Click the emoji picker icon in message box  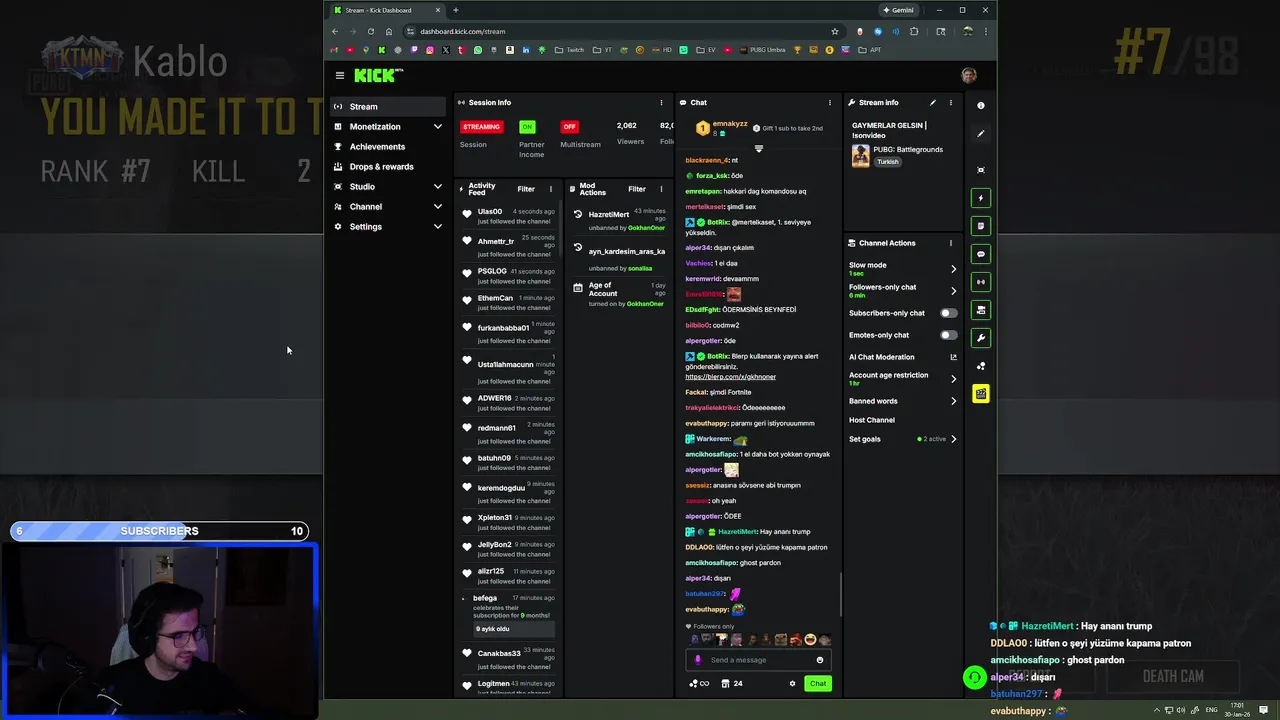point(820,660)
